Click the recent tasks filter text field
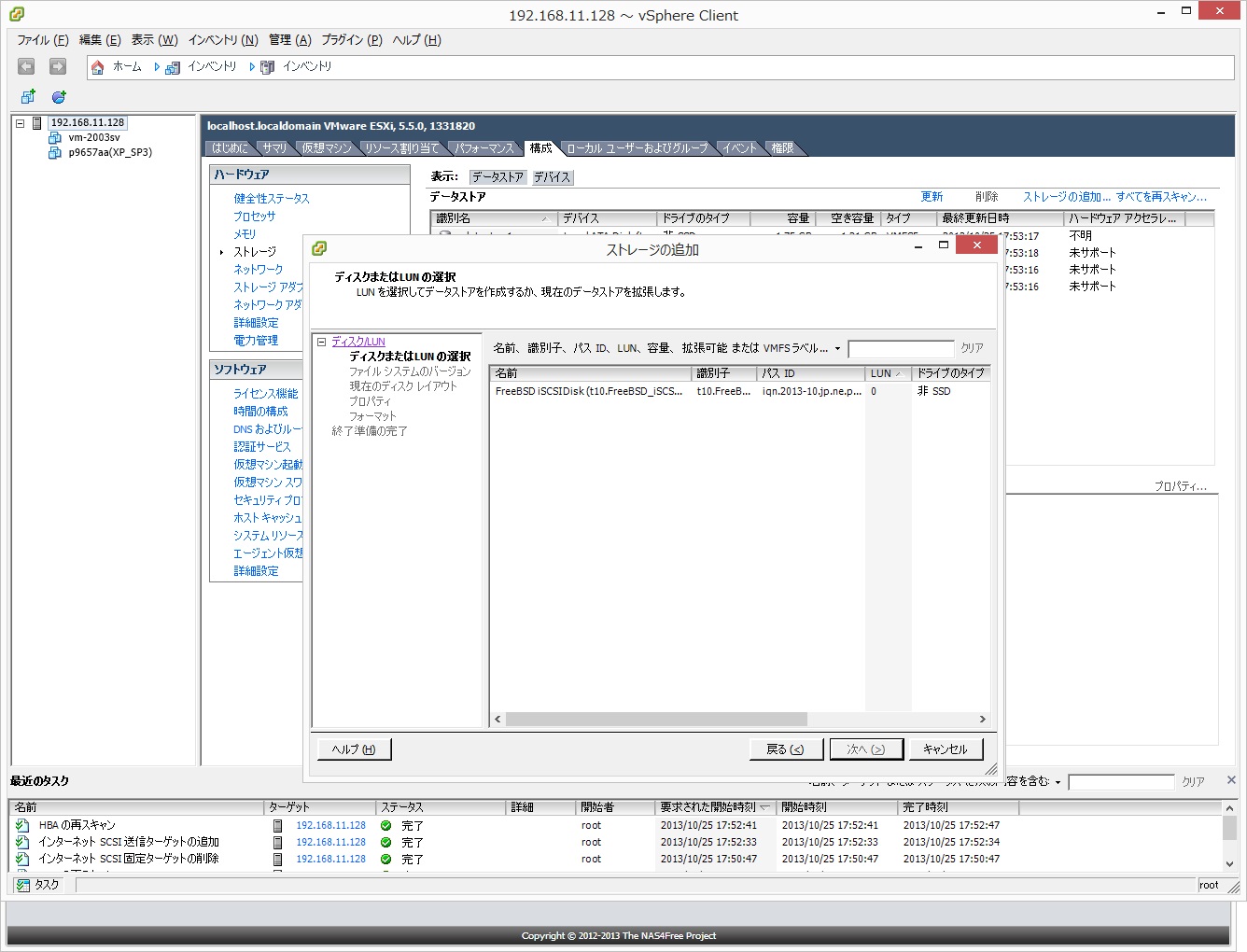This screenshot has width=1247, height=952. (x=1121, y=782)
